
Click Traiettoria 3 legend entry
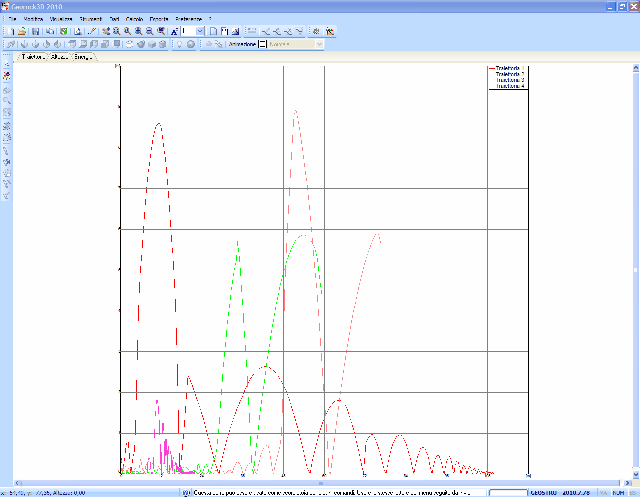coord(509,80)
